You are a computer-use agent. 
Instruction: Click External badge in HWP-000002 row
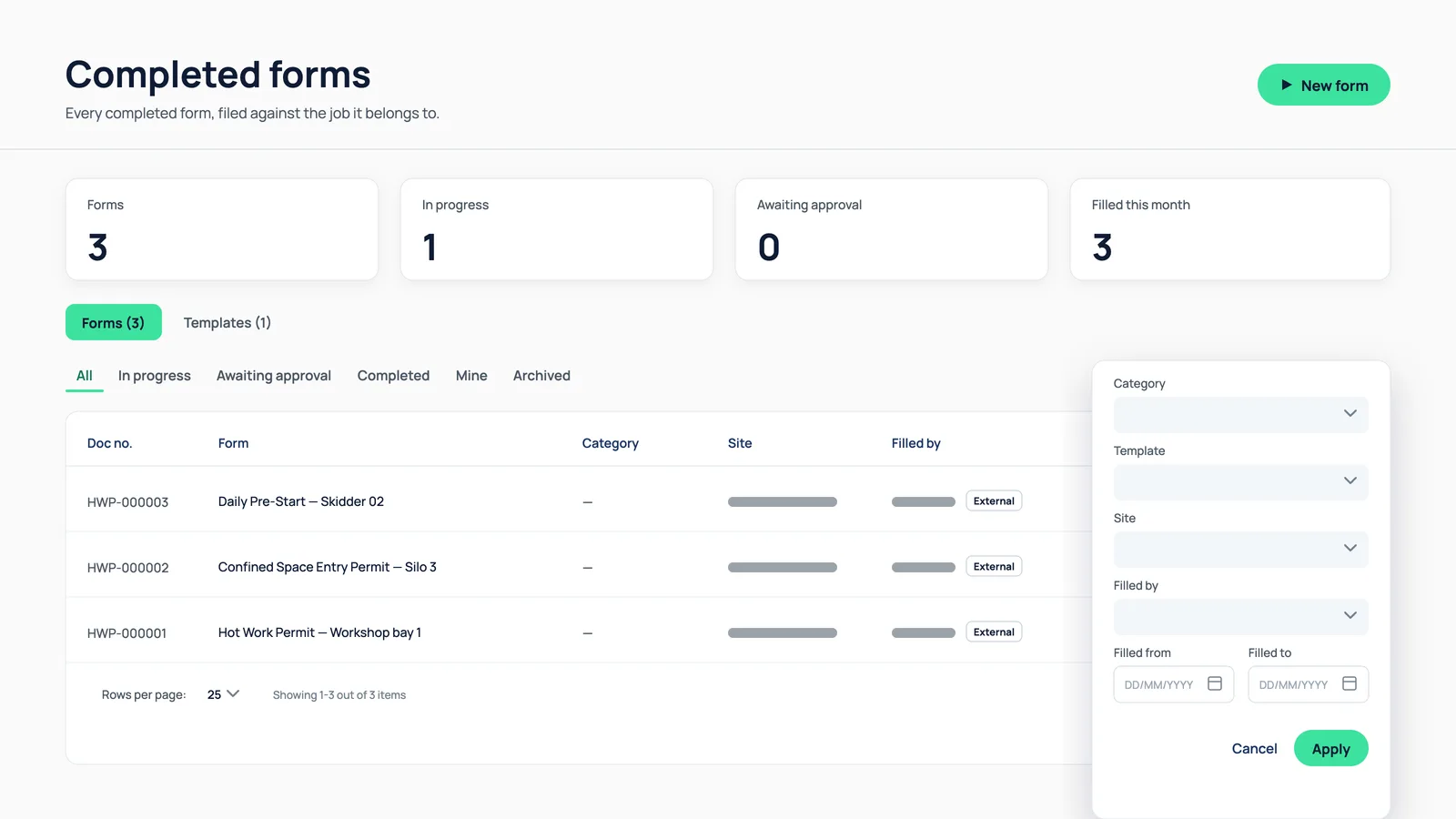point(994,567)
